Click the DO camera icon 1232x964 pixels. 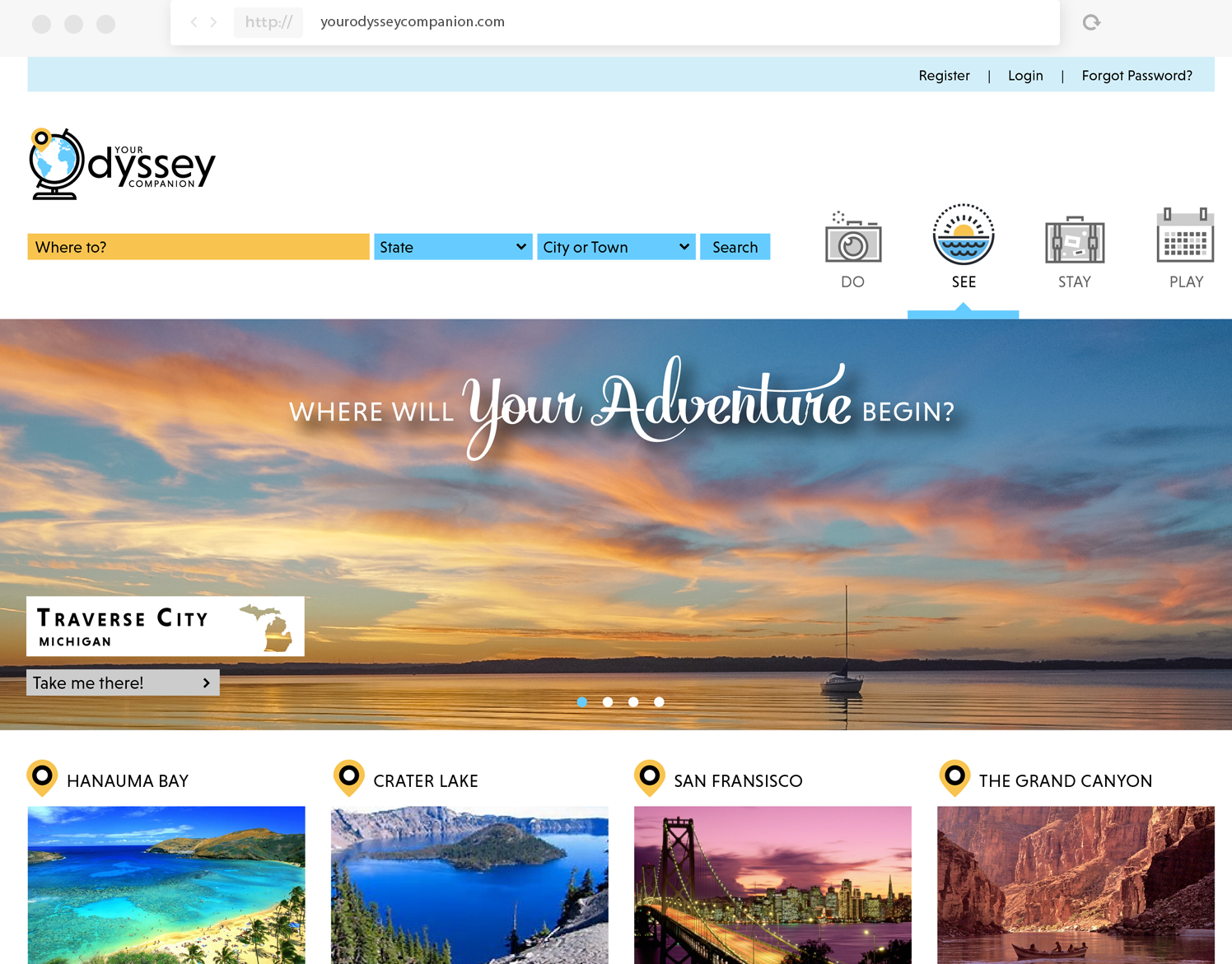click(853, 237)
